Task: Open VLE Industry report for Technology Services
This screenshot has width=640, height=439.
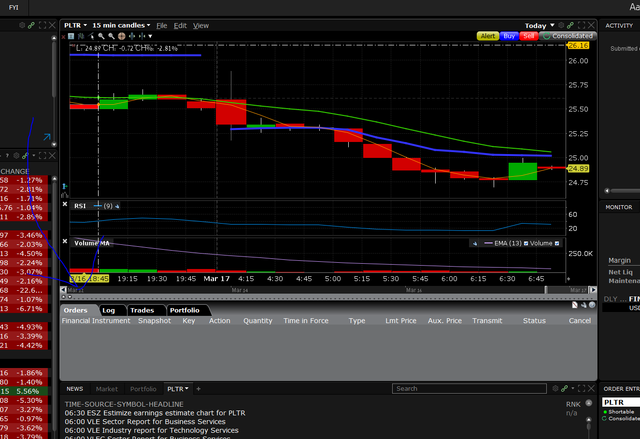Action: (x=151, y=430)
